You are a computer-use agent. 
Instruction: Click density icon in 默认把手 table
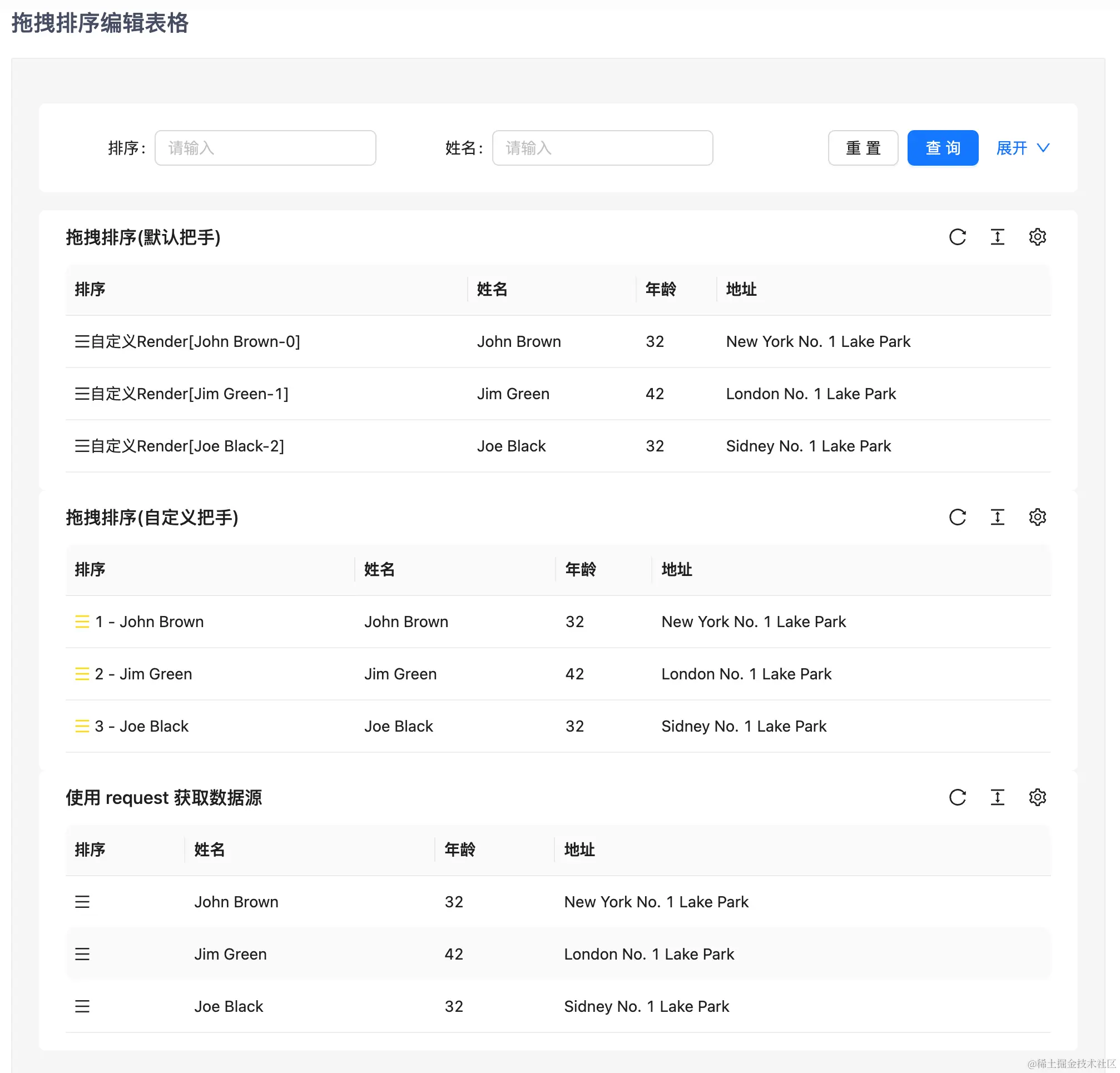(997, 236)
